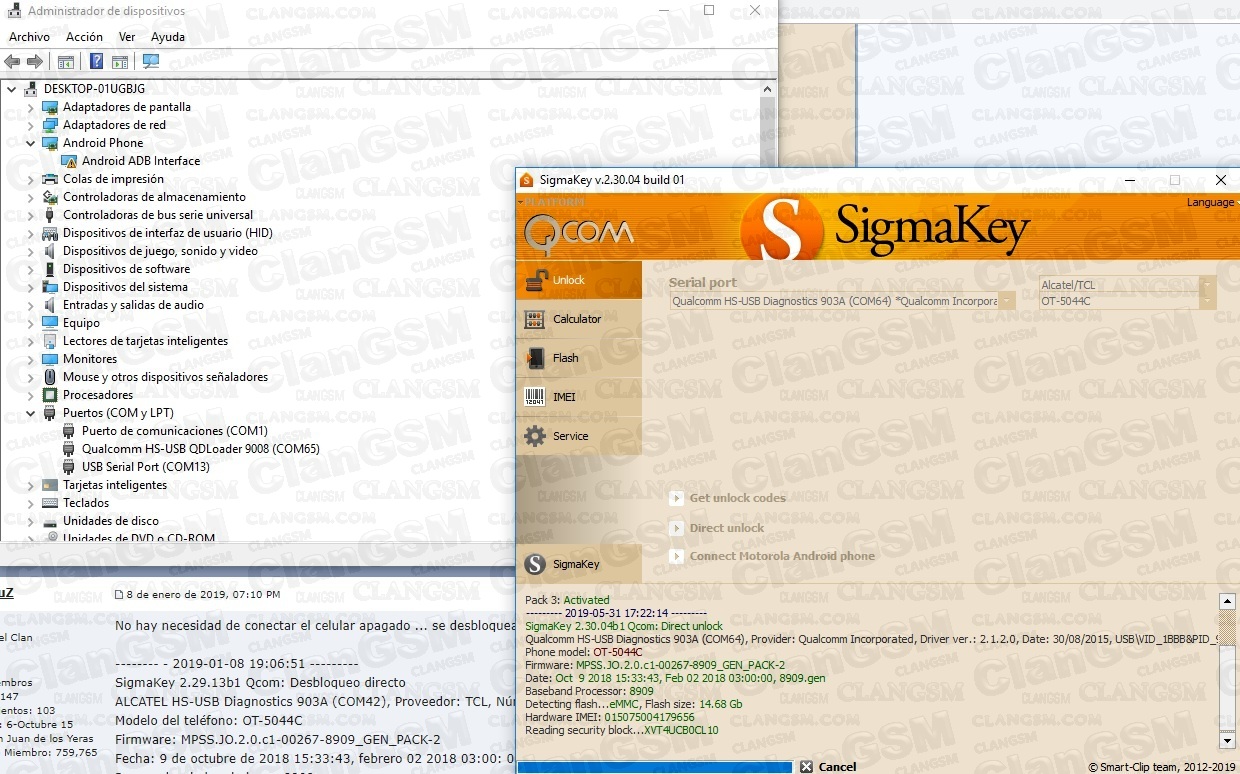This screenshot has width=1240, height=774.
Task: Expand the Procesadores category
Action: (31, 395)
